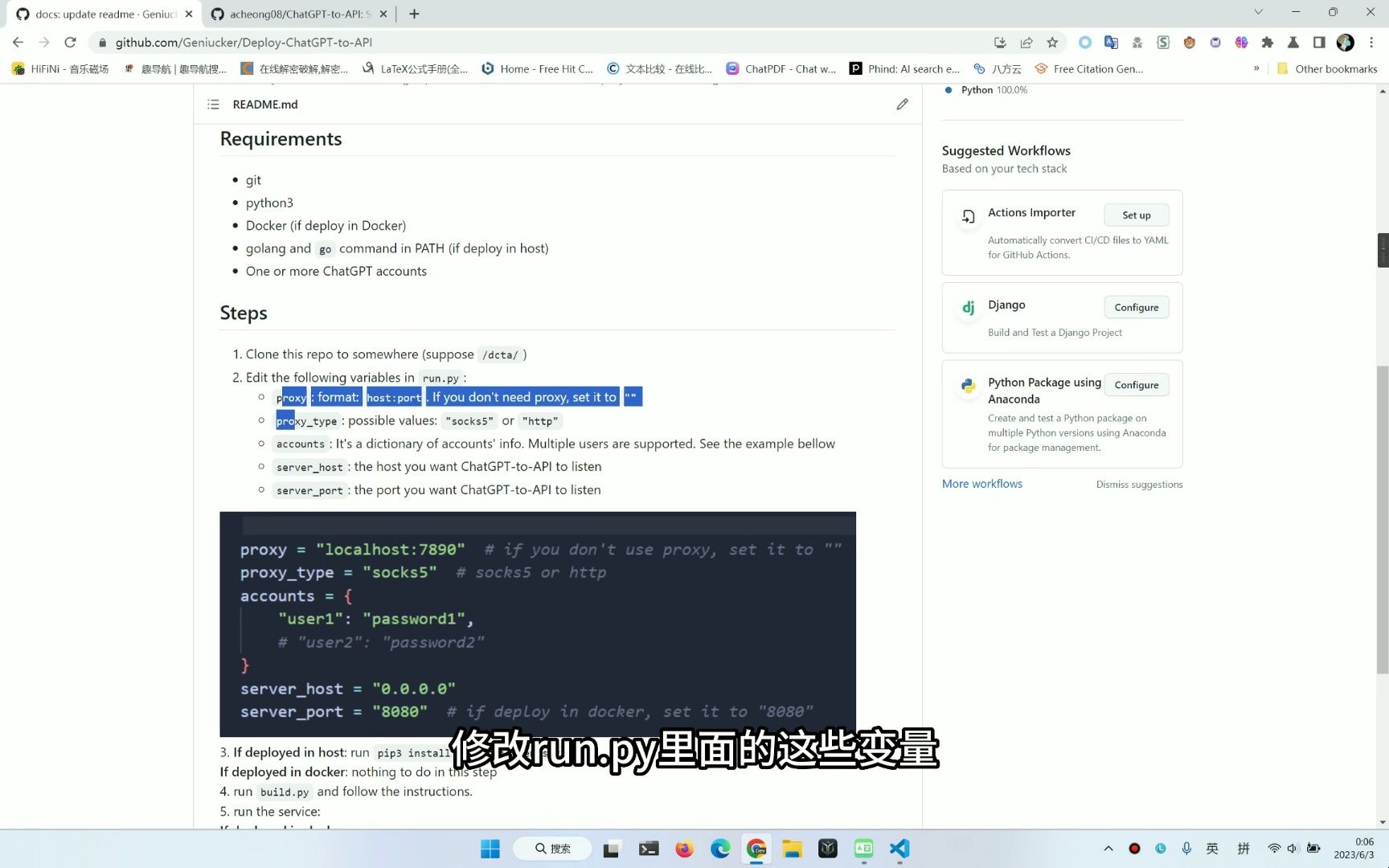Click the page vertical scrollbar thumb
The width and height of the screenshot is (1389, 868).
pyautogui.click(x=1383, y=520)
